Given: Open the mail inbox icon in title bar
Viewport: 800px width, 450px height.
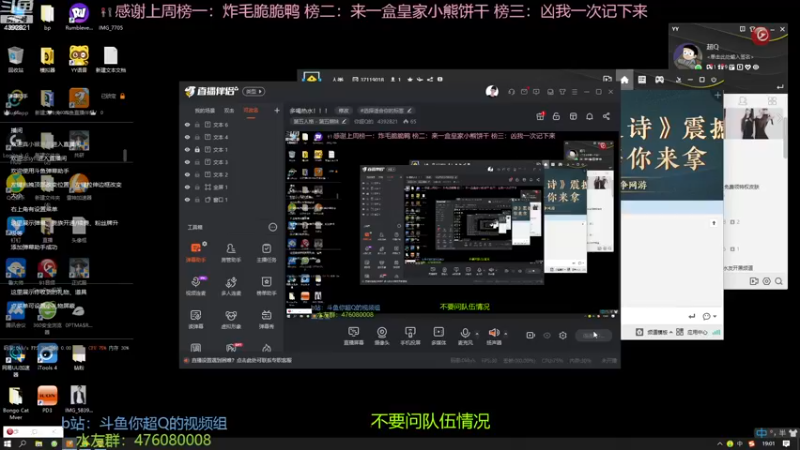Looking at the screenshot, I should click(x=524, y=92).
